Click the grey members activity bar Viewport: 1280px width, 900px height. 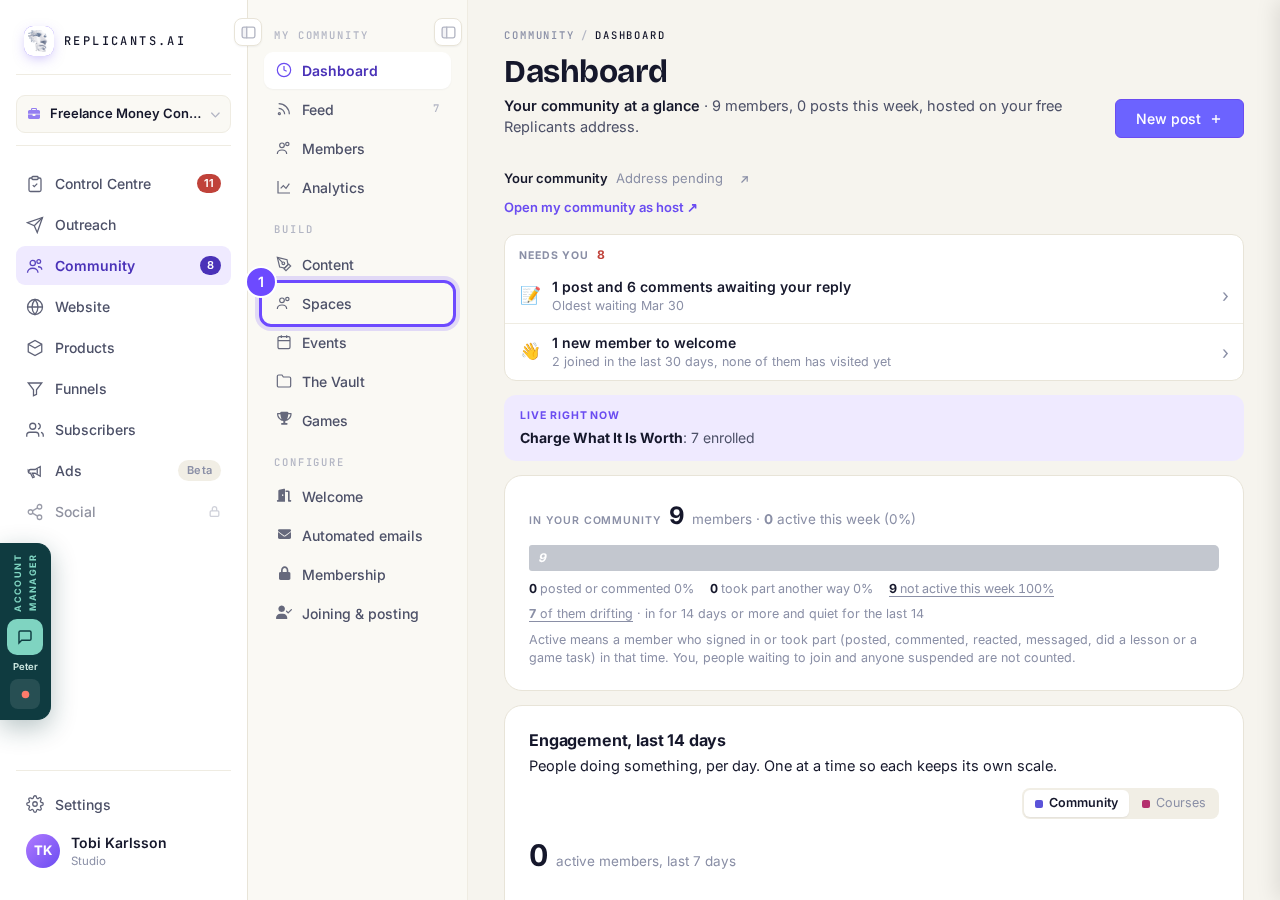874,558
